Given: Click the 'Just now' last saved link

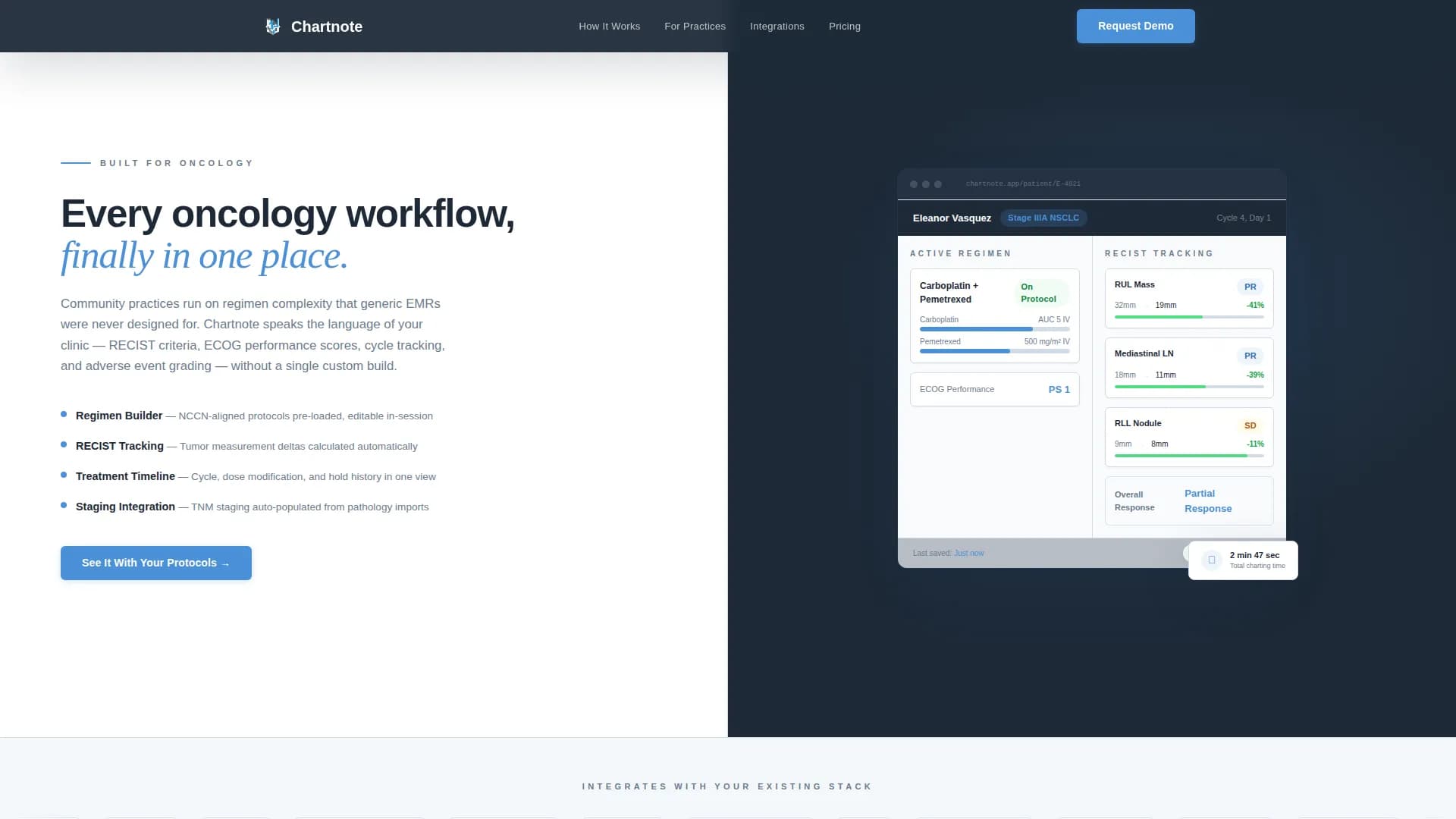Looking at the screenshot, I should tap(968, 554).
